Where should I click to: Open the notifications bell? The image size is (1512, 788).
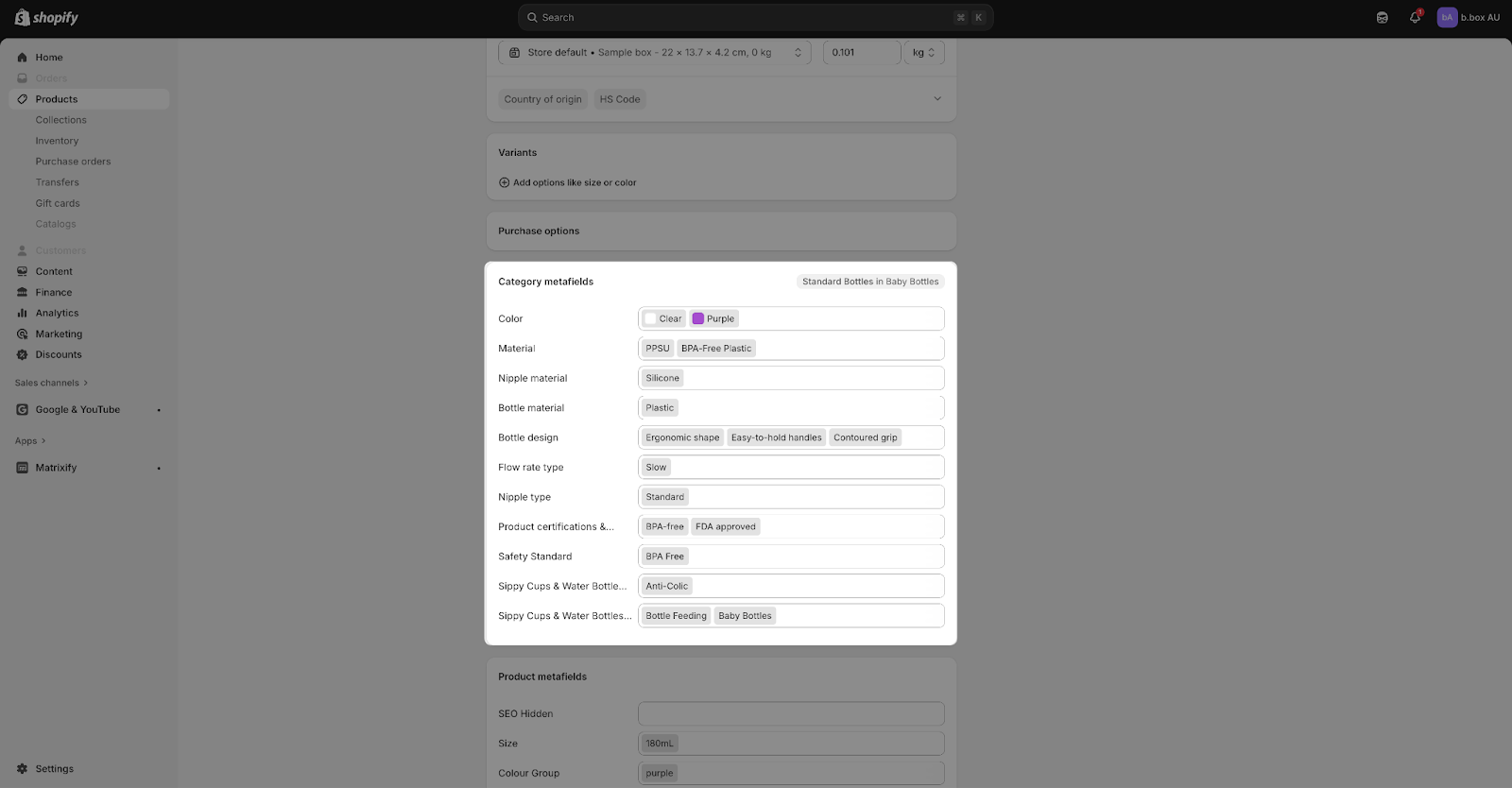[x=1415, y=18]
